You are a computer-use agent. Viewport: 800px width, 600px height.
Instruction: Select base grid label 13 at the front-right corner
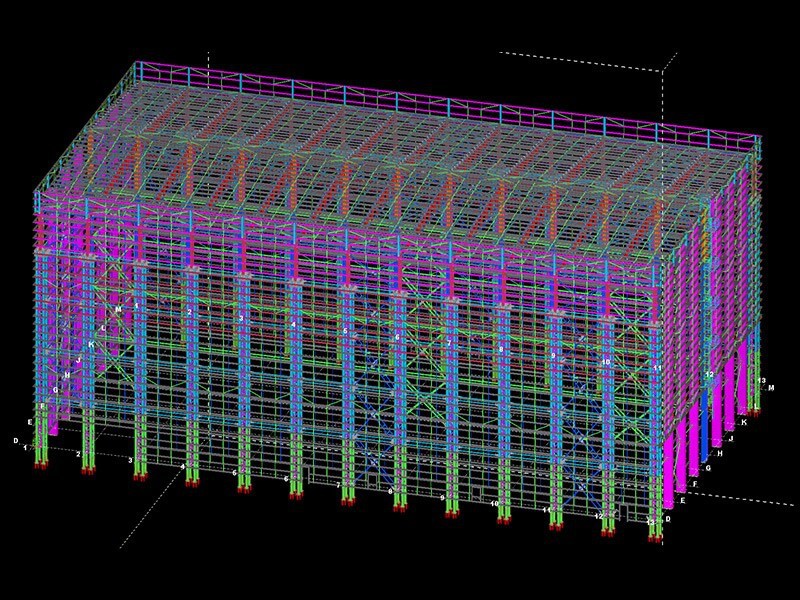(x=650, y=522)
